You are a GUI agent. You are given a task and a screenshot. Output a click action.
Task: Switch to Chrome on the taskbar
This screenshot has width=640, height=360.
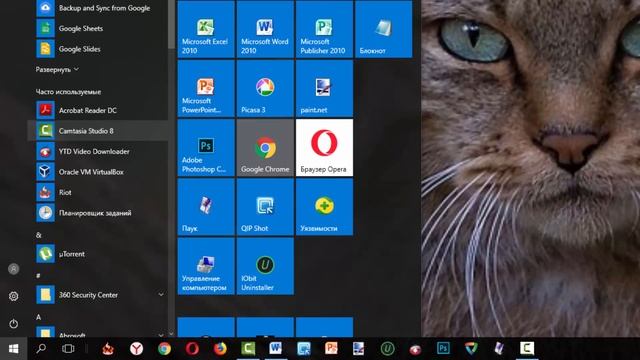[x=164, y=349]
